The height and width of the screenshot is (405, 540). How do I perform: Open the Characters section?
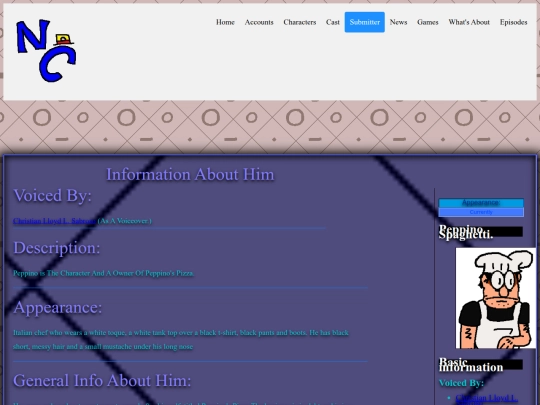(300, 22)
